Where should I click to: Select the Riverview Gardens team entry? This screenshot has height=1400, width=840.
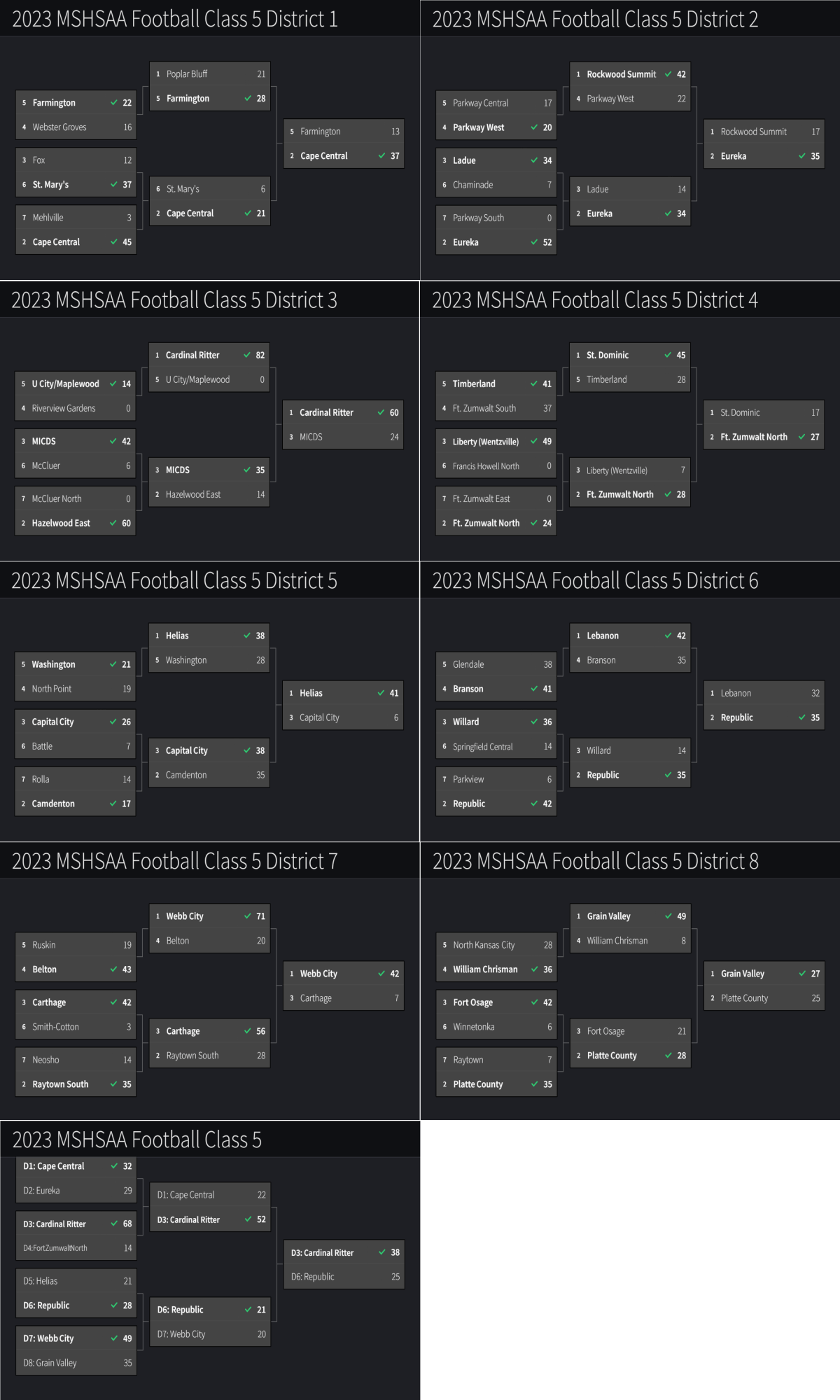coord(64,408)
